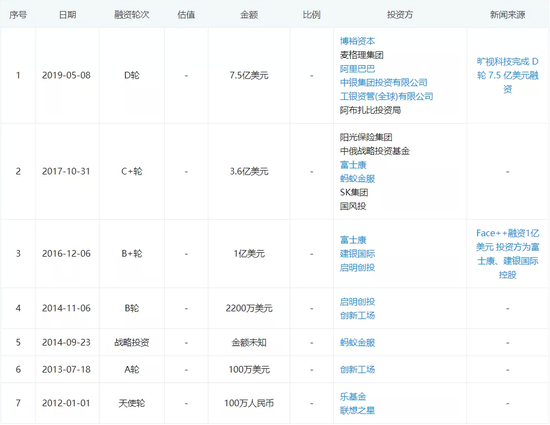Select investor text 阿布扎比投资局
The width and height of the screenshot is (550, 425).
click(x=370, y=110)
